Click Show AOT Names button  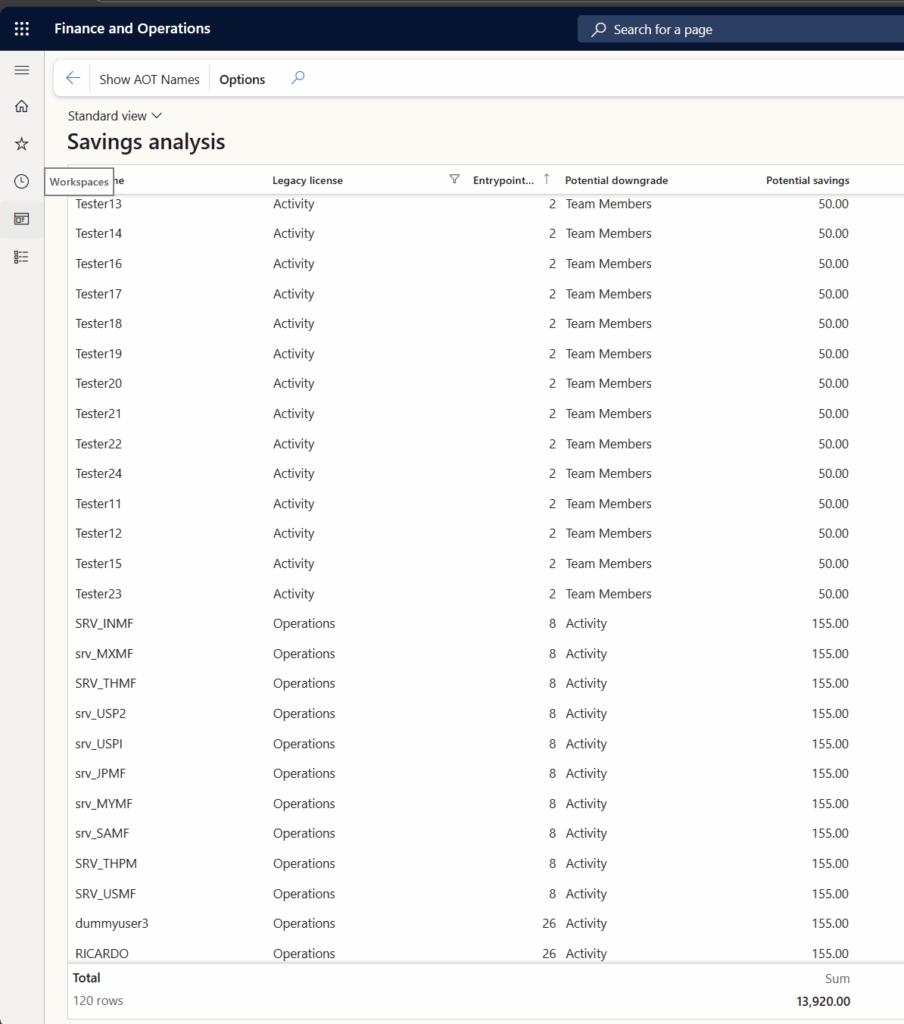point(149,79)
